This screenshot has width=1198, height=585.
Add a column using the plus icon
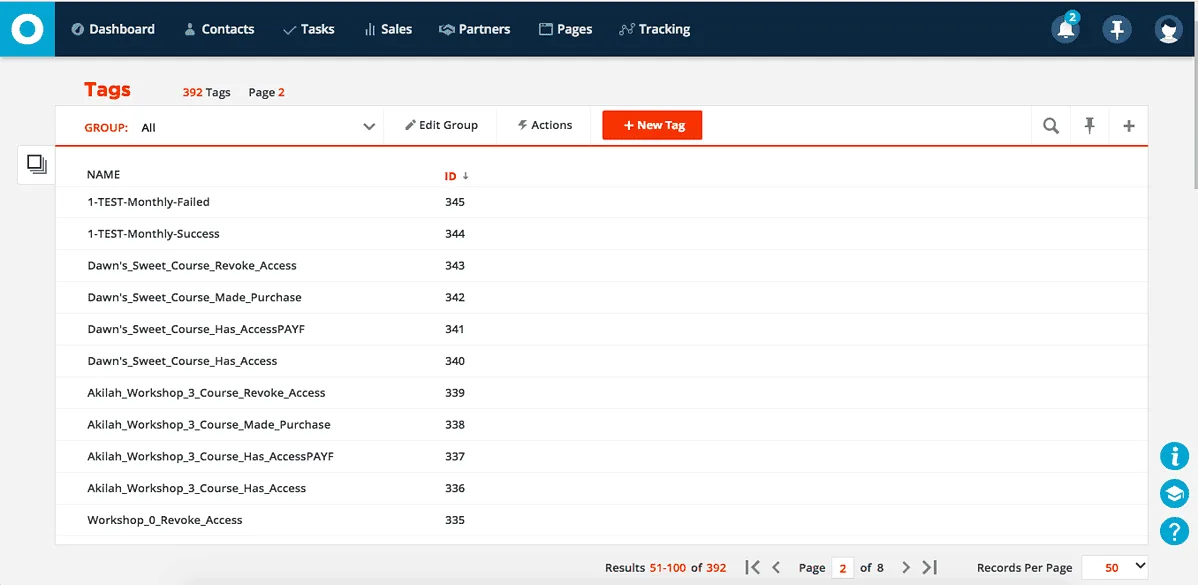click(1129, 125)
